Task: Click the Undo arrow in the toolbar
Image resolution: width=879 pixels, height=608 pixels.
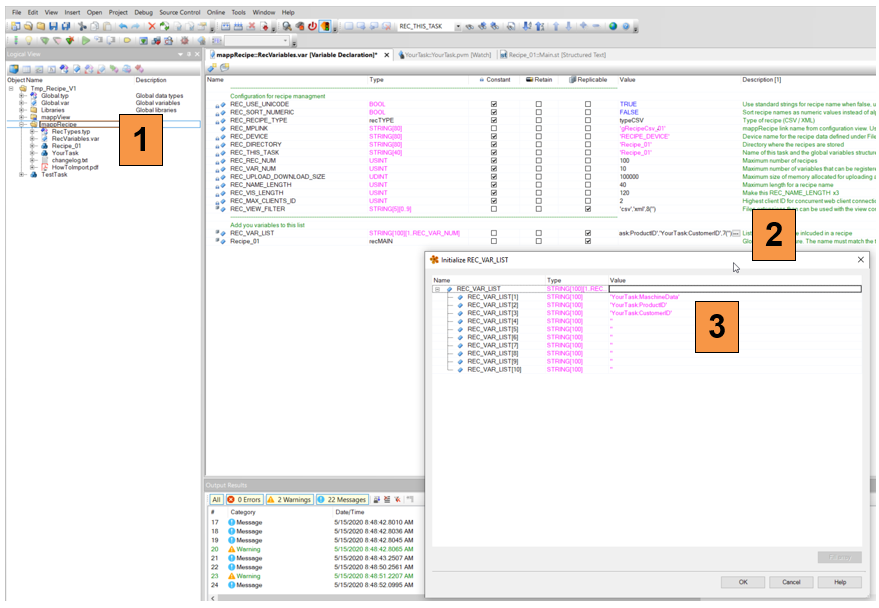Action: click(x=123, y=26)
